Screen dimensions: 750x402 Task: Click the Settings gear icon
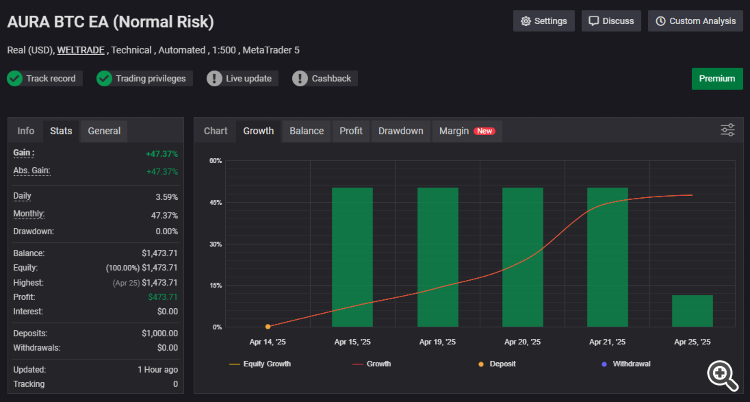click(x=525, y=21)
